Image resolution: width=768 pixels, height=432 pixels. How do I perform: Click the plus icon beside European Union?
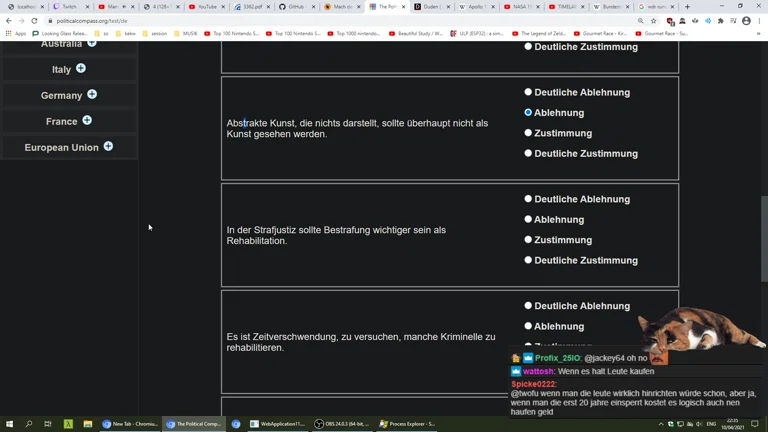point(108,147)
